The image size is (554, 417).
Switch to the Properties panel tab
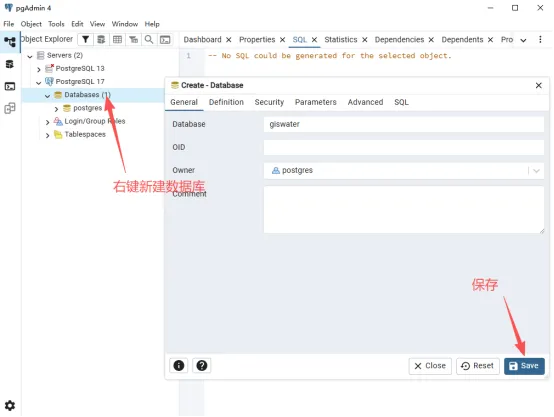tap(257, 40)
